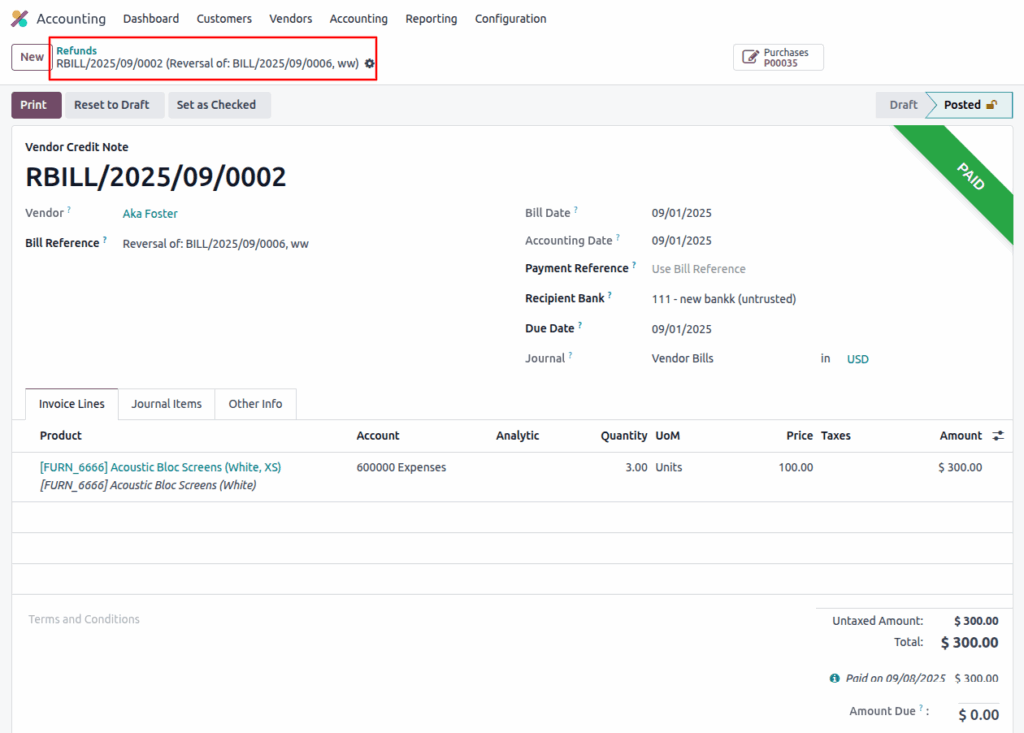Click help mark next to Vendor label
1024x733 pixels.
pyautogui.click(x=69, y=210)
